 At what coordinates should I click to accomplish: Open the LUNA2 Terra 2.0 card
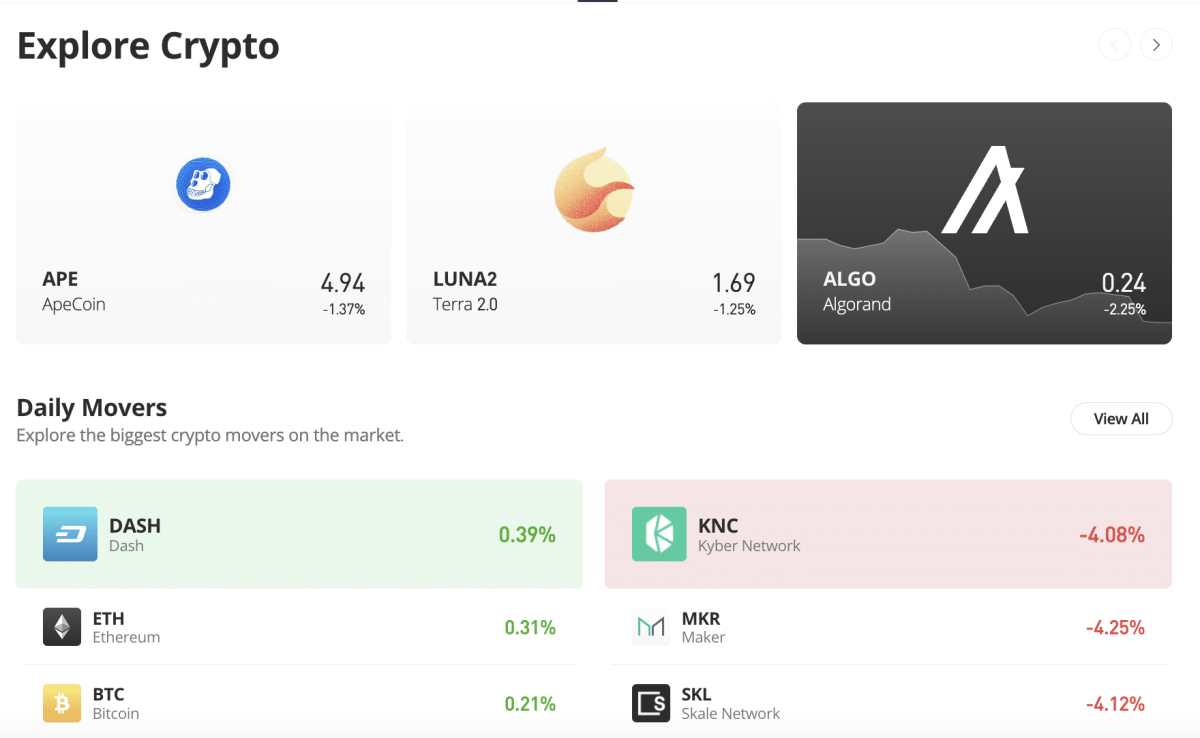594,223
